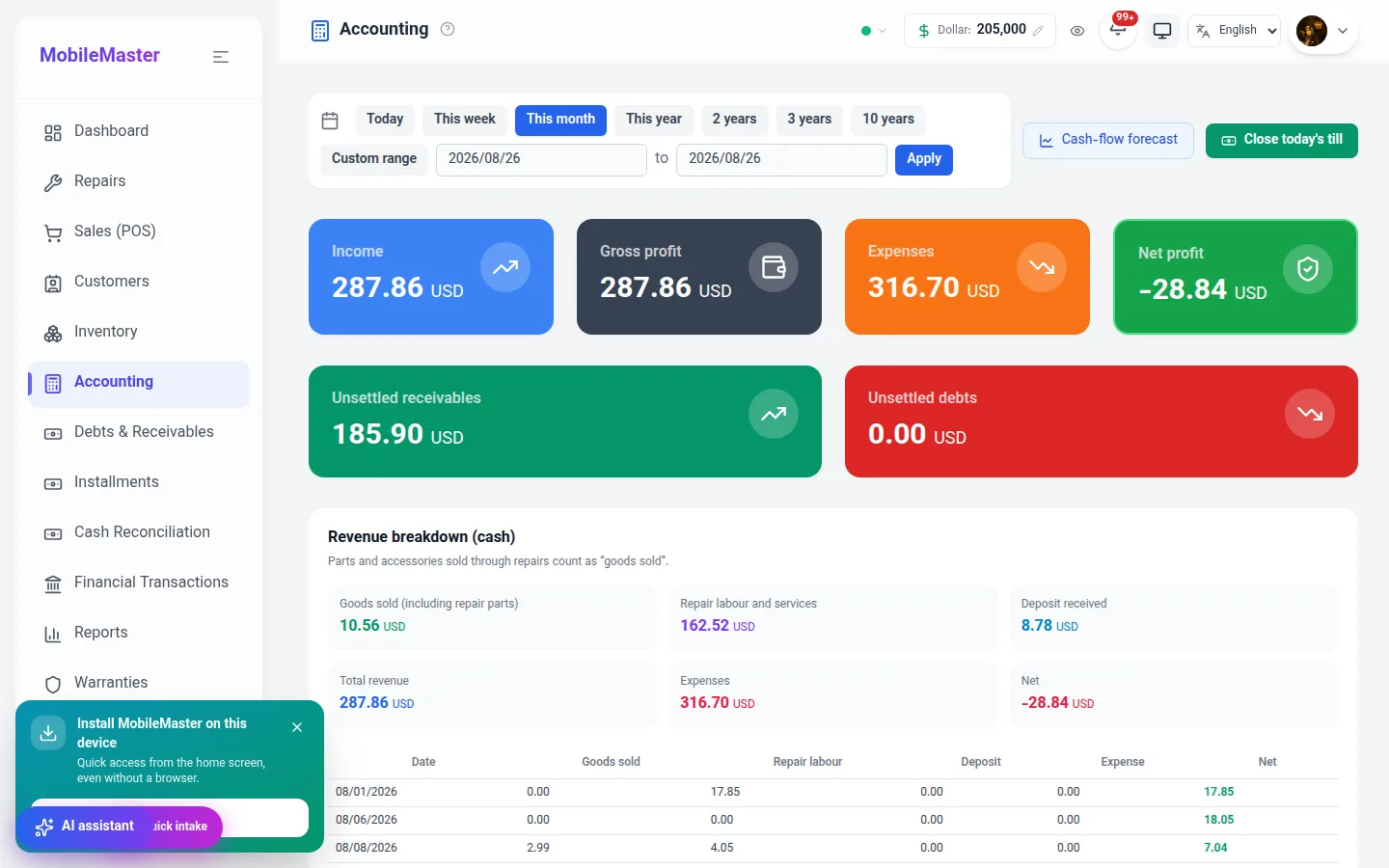1389x868 pixels.
Task: Click the Dashboard grid icon
Action: (x=53, y=132)
